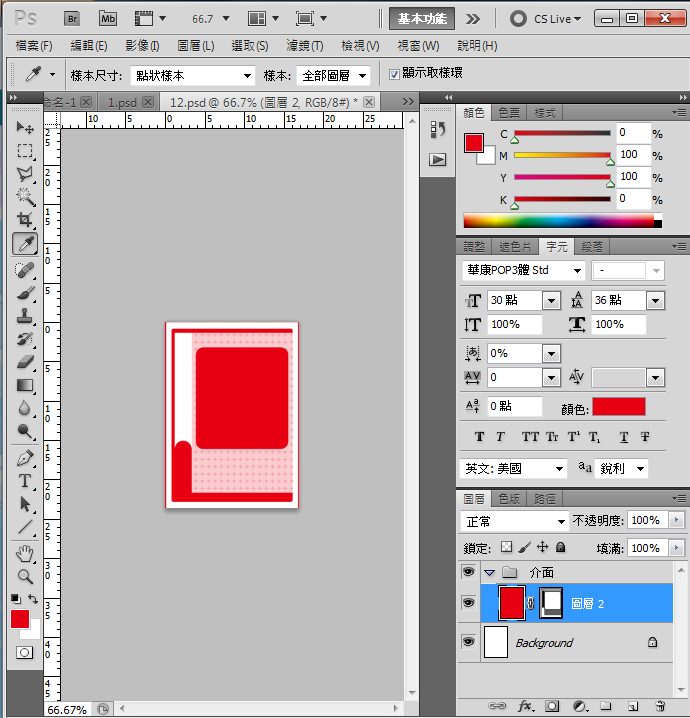Open the 樣本尺寸 dropdown showing 點狀樣本

[192, 76]
